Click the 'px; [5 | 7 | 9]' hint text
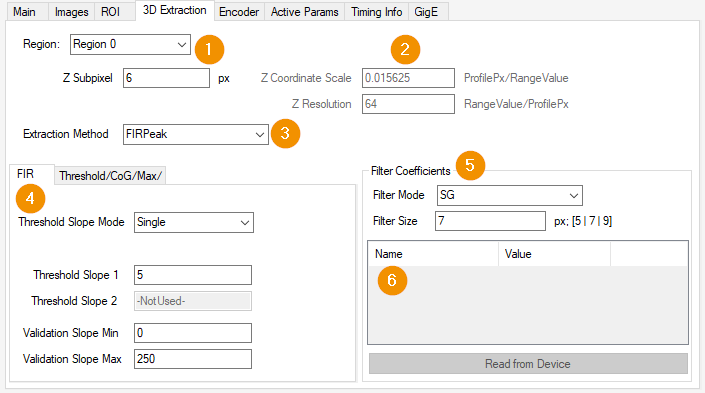The width and height of the screenshot is (705, 393). tap(583, 221)
